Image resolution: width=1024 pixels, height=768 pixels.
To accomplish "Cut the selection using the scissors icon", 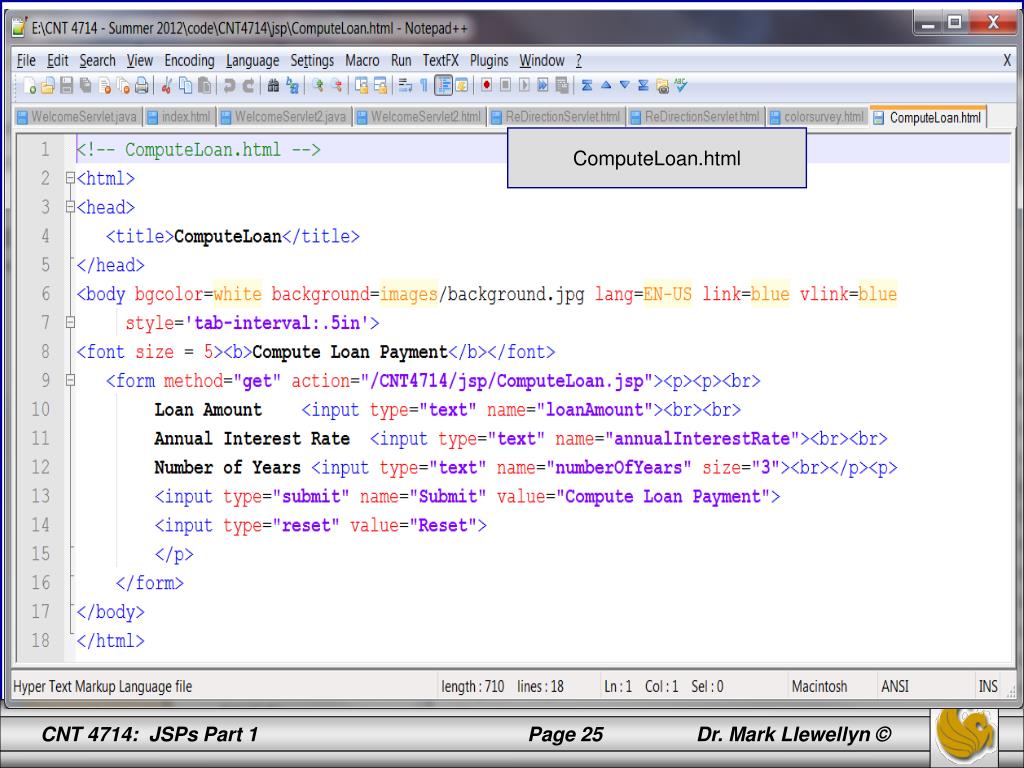I will (x=167, y=86).
